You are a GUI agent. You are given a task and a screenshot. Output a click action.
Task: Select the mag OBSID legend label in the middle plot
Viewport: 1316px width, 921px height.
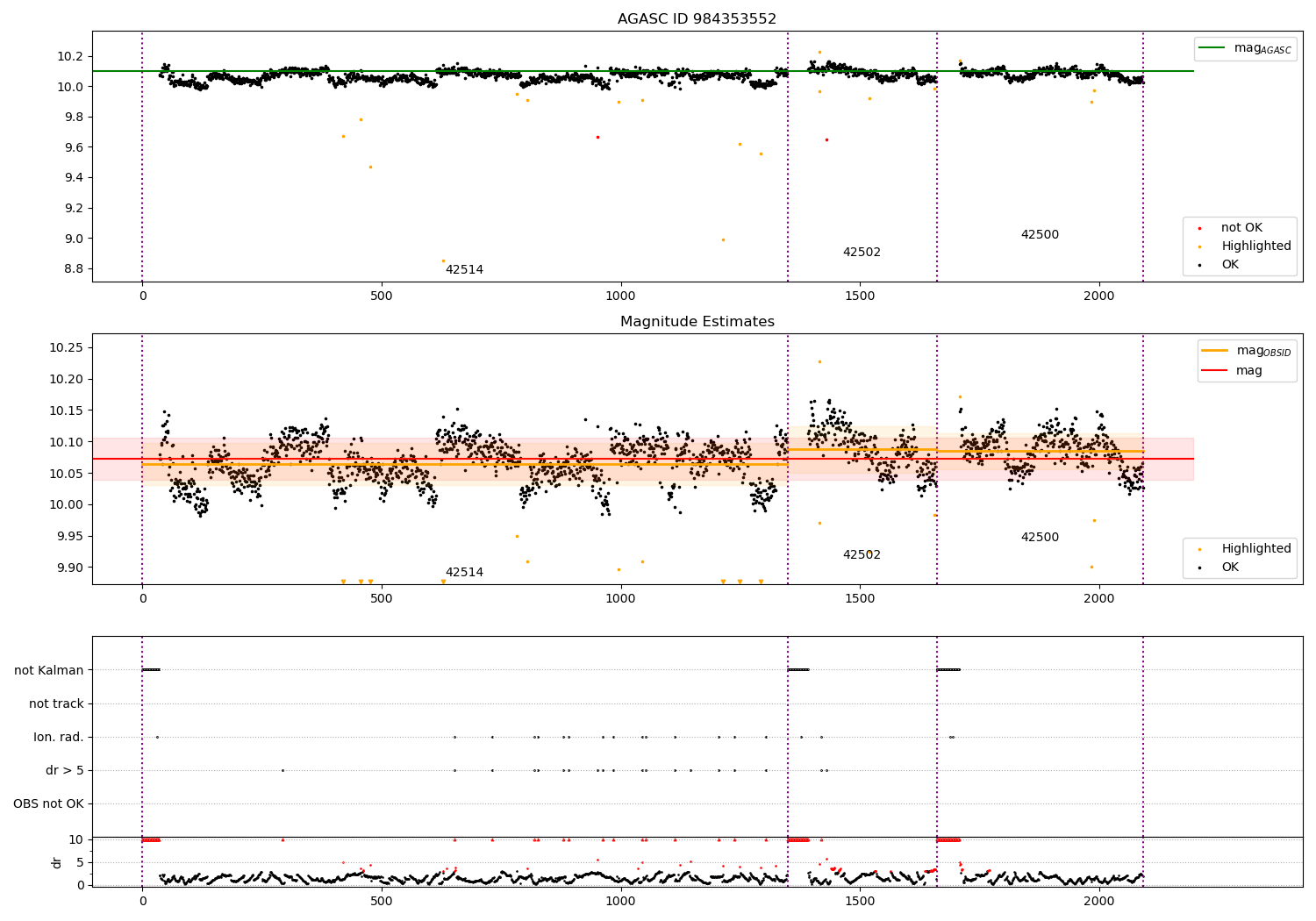point(1263,351)
